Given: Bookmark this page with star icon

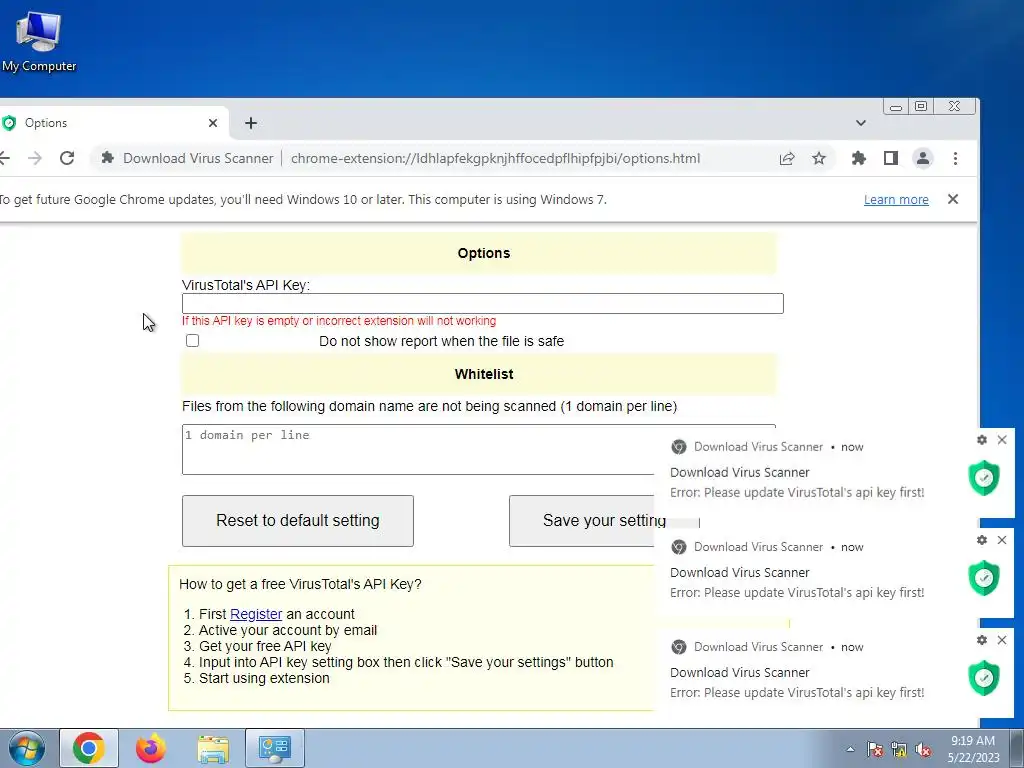Looking at the screenshot, I should 819,158.
